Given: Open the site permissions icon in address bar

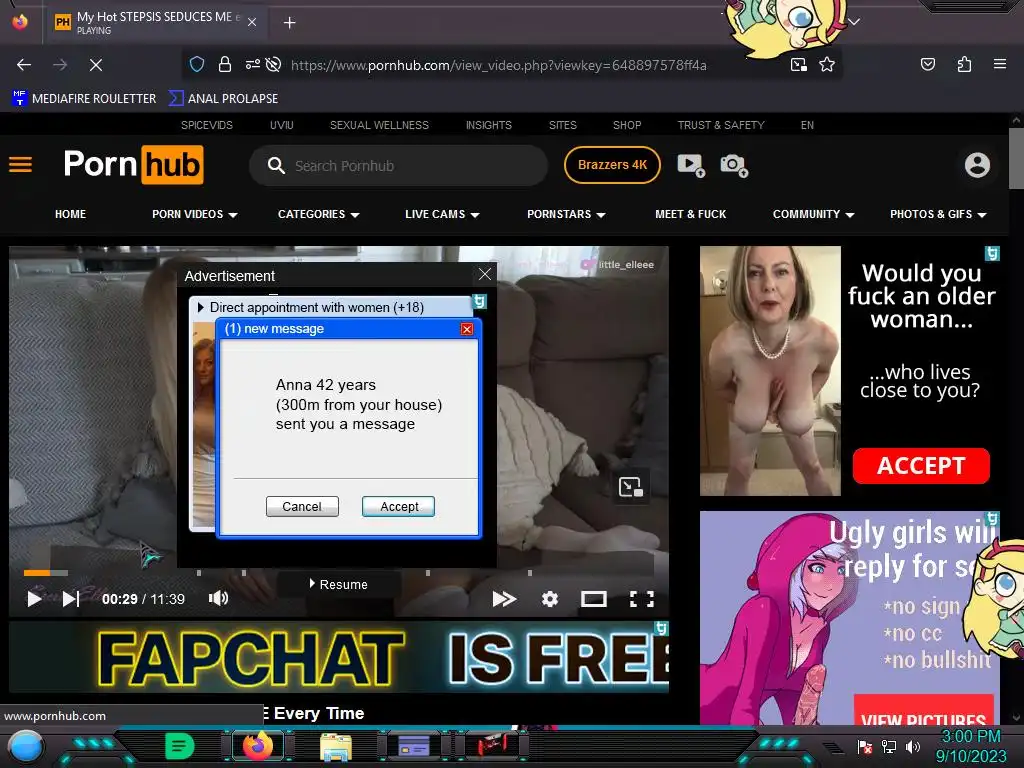Looking at the screenshot, I should (252, 64).
